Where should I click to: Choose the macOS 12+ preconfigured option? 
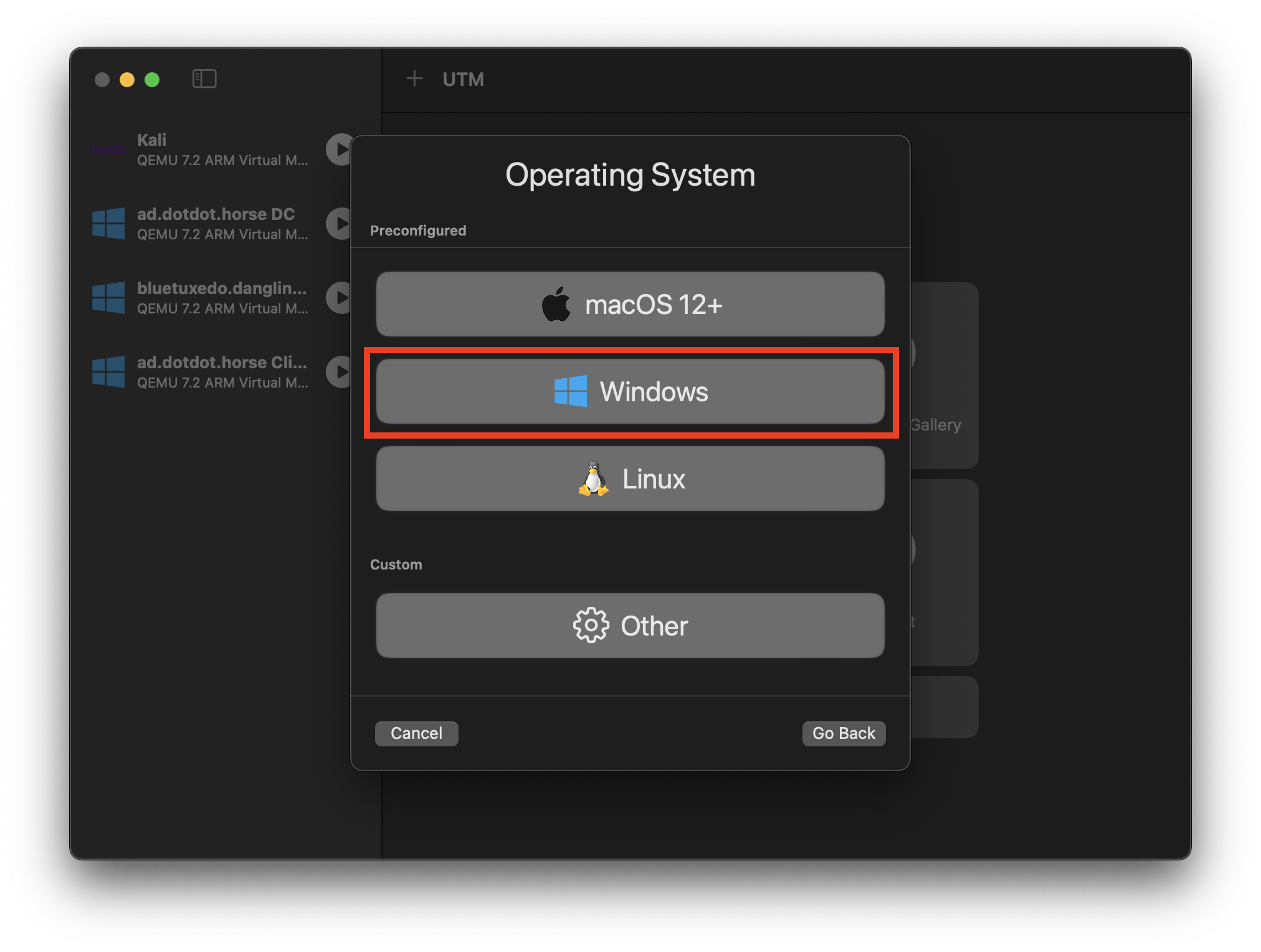pyautogui.click(x=630, y=304)
